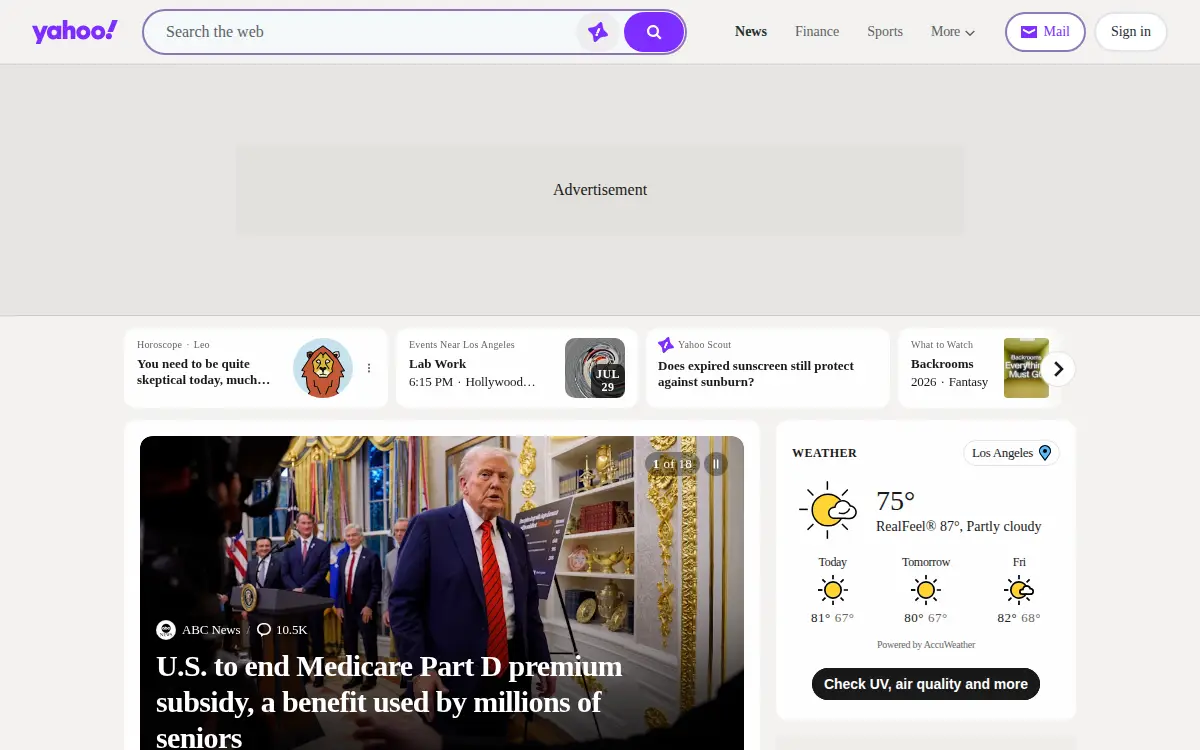This screenshot has height=750, width=1200.
Task: Open the Yahoo Scout AI search icon
Action: [x=598, y=32]
